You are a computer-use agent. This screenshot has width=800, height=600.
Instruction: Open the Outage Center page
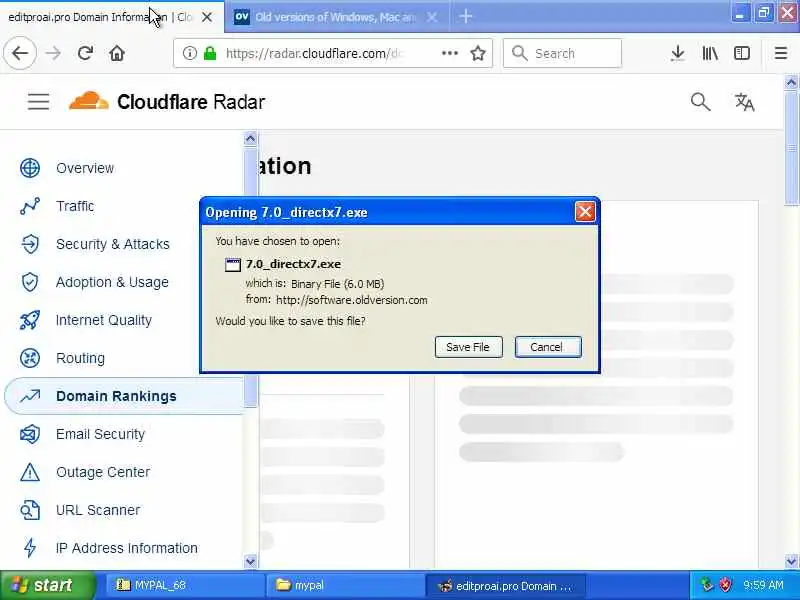tap(103, 472)
